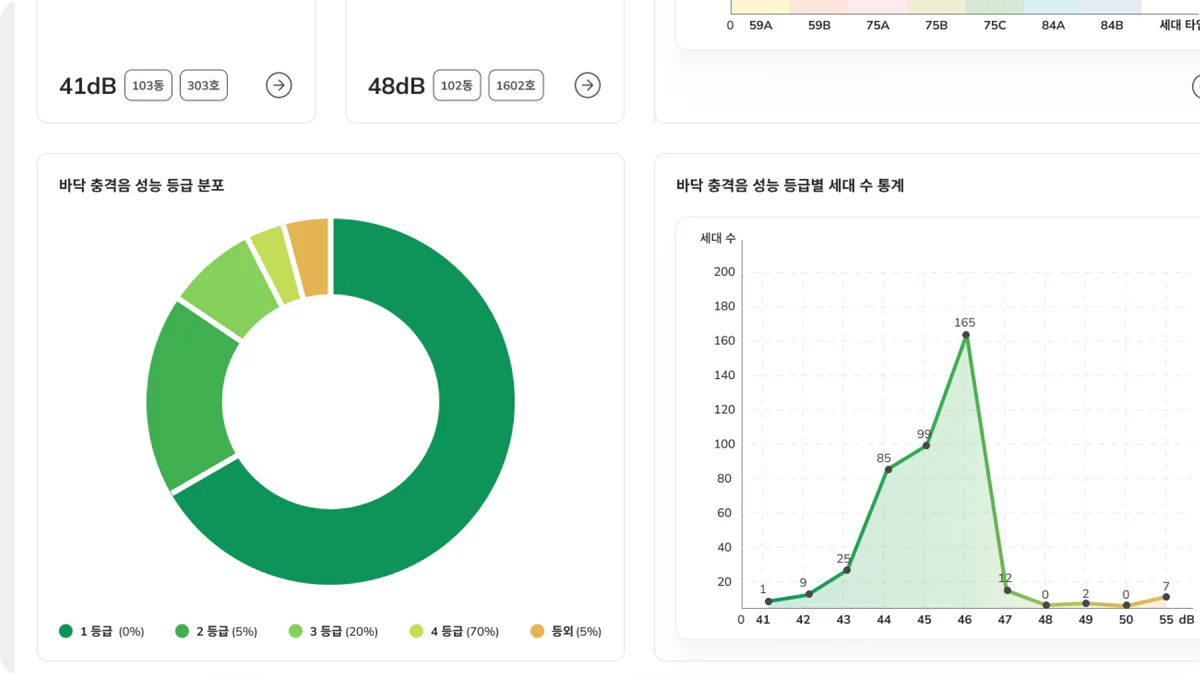Viewport: 1200px width, 675px height.
Task: Click the 바닥 충격음 성능 등급별 세대 수 통계 title
Action: pos(790,185)
